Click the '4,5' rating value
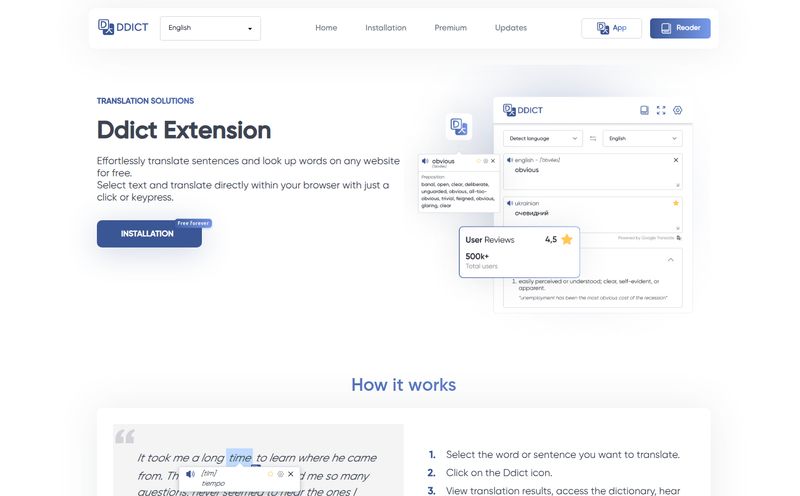Image resolution: width=800 pixels, height=496 pixels. 551,239
